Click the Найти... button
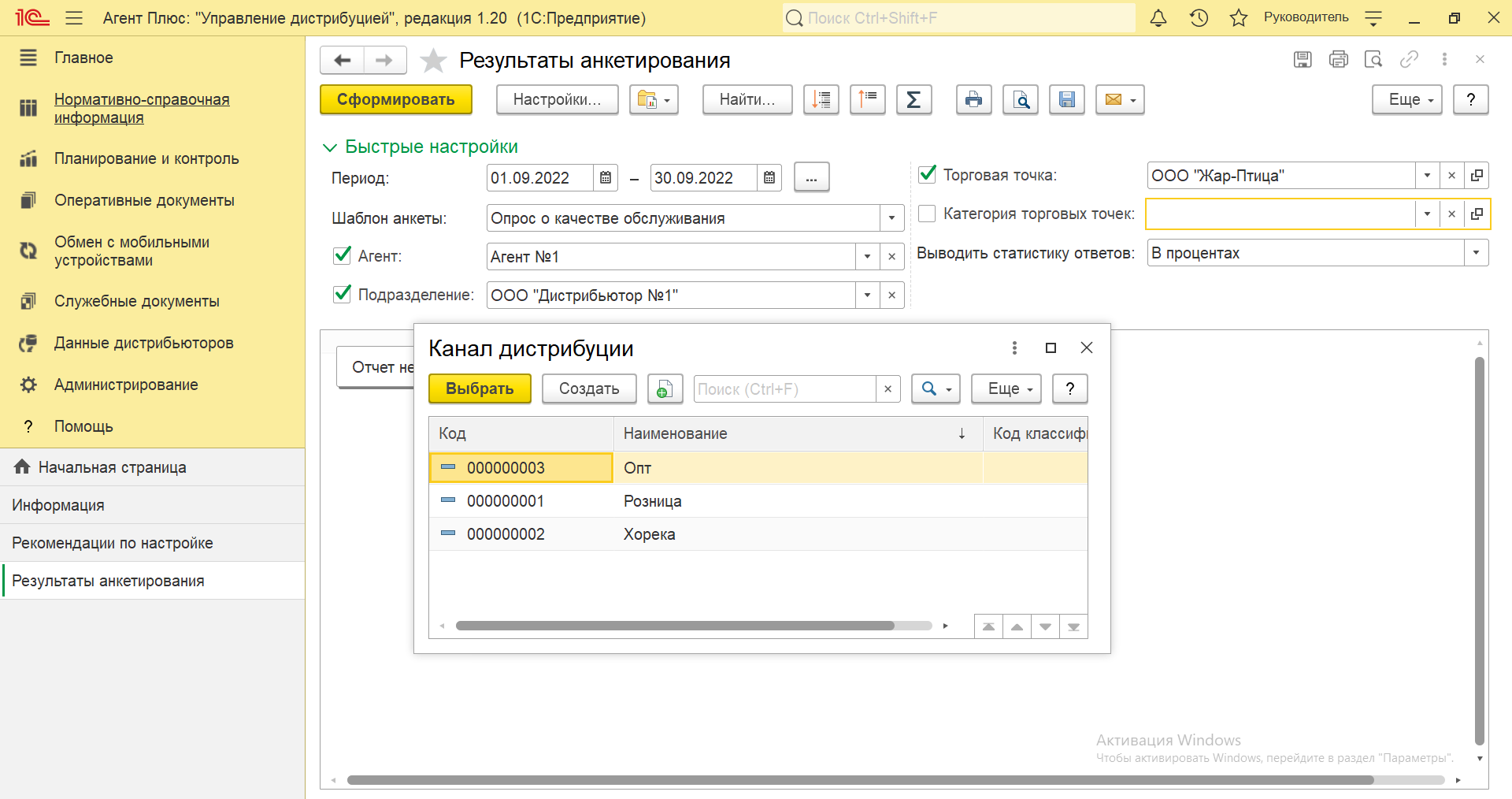Screen dimensions: 1512x799 pyautogui.click(x=747, y=99)
